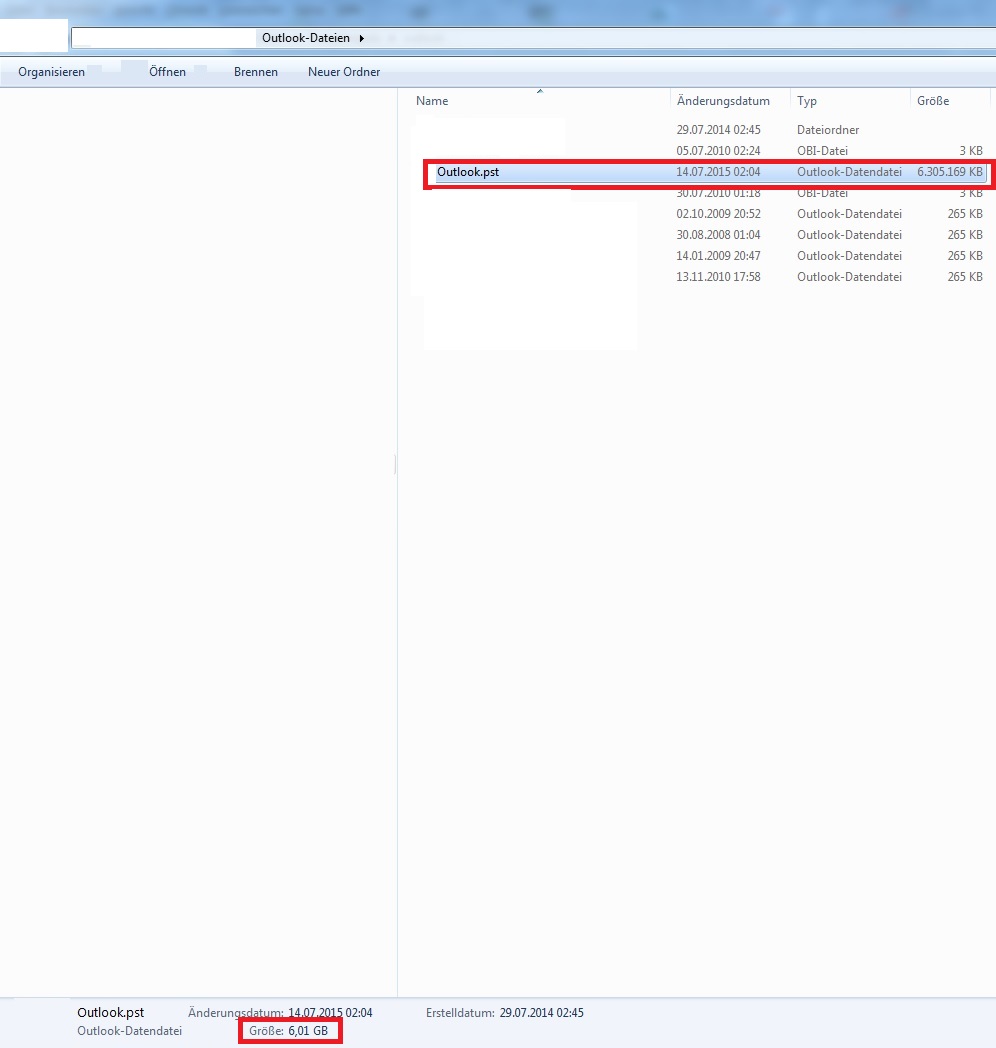Click Brennen in the toolbar
Screen dimensions: 996x1048
coord(255,72)
